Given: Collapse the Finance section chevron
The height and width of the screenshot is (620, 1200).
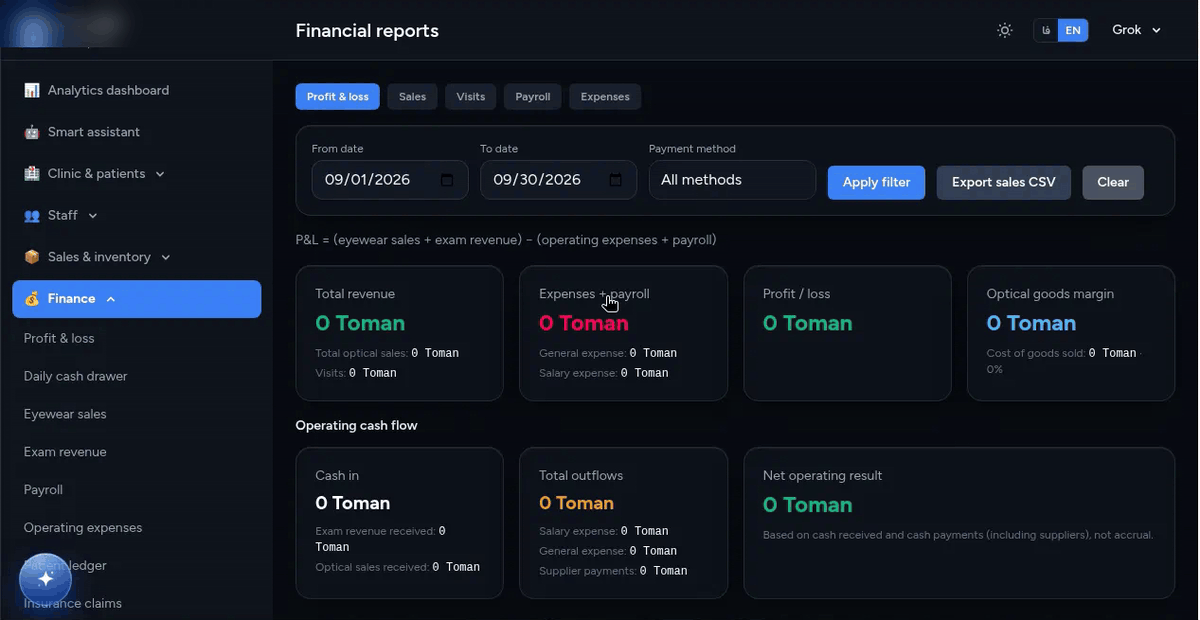Looking at the screenshot, I should pyautogui.click(x=110, y=299).
